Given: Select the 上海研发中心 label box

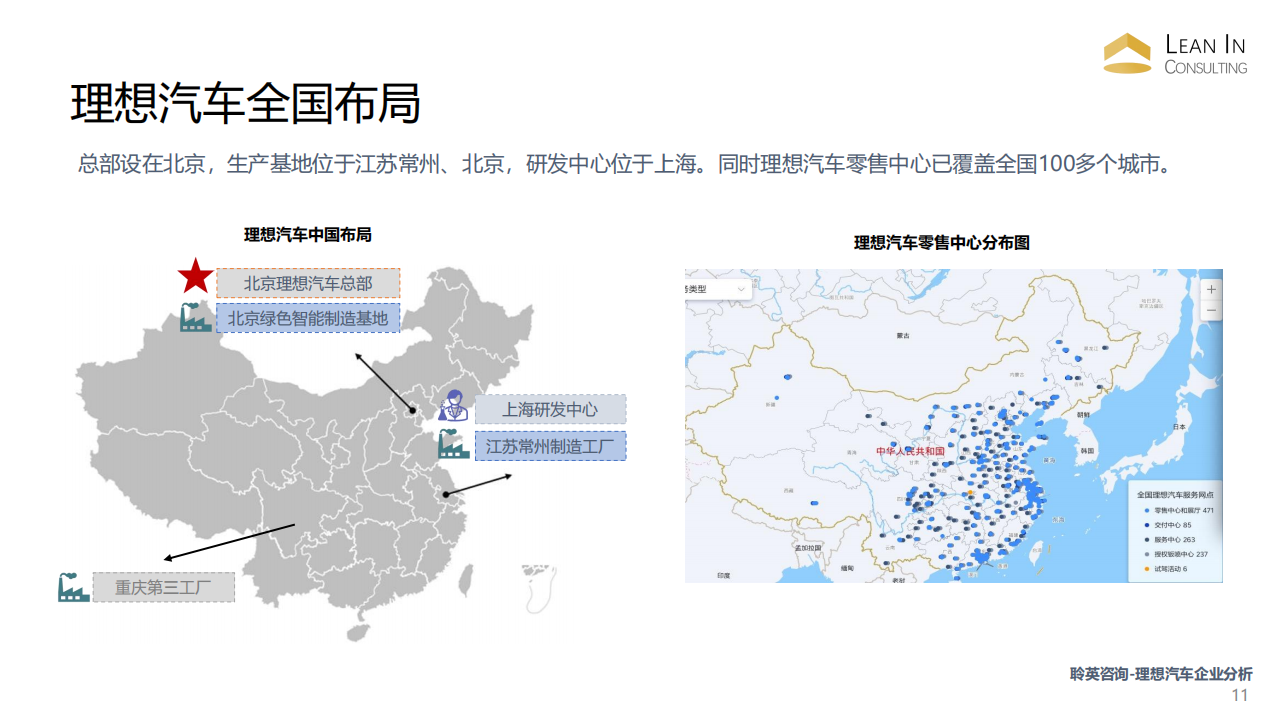Looking at the screenshot, I should point(550,409).
